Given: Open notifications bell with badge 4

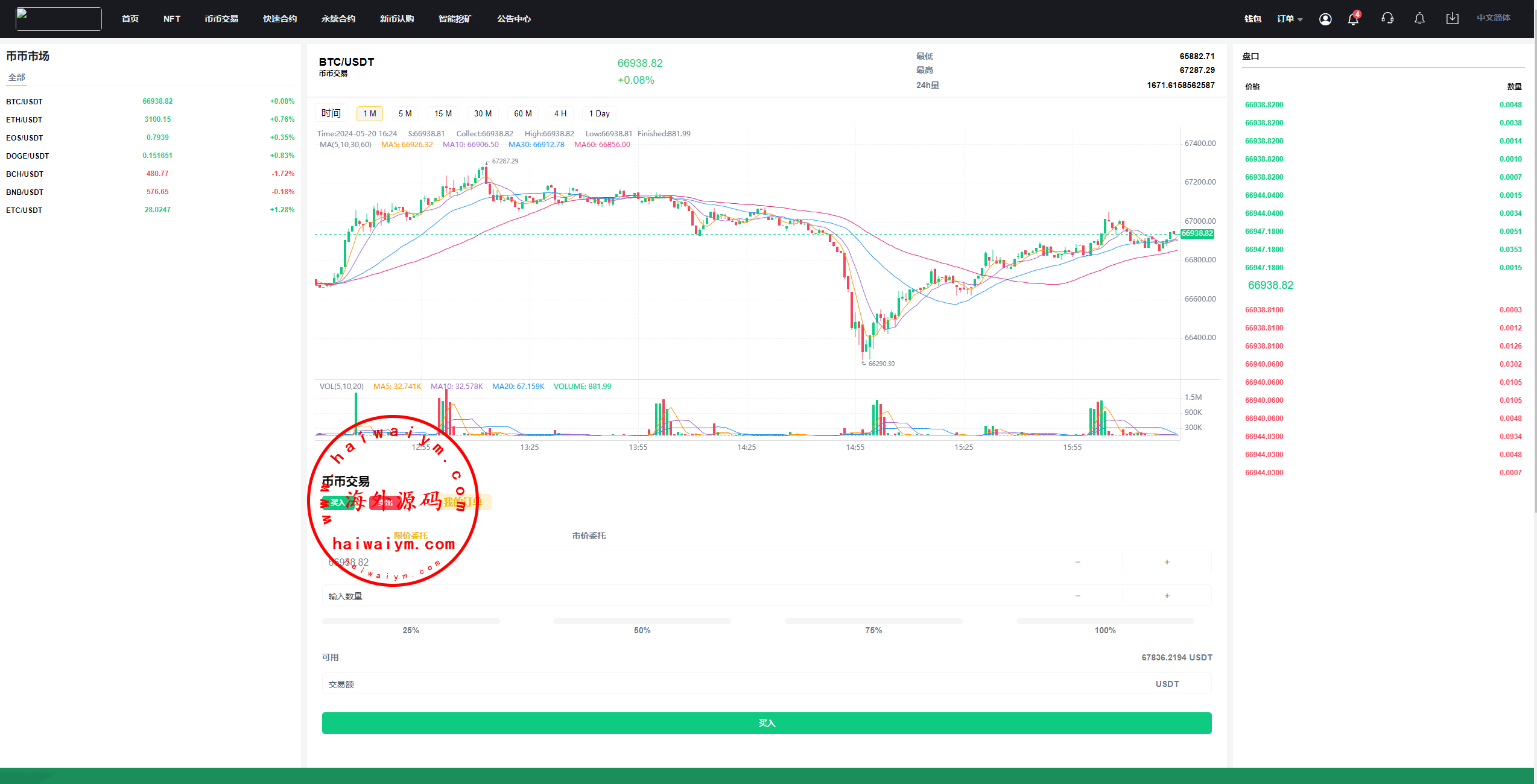Looking at the screenshot, I should pos(1353,19).
